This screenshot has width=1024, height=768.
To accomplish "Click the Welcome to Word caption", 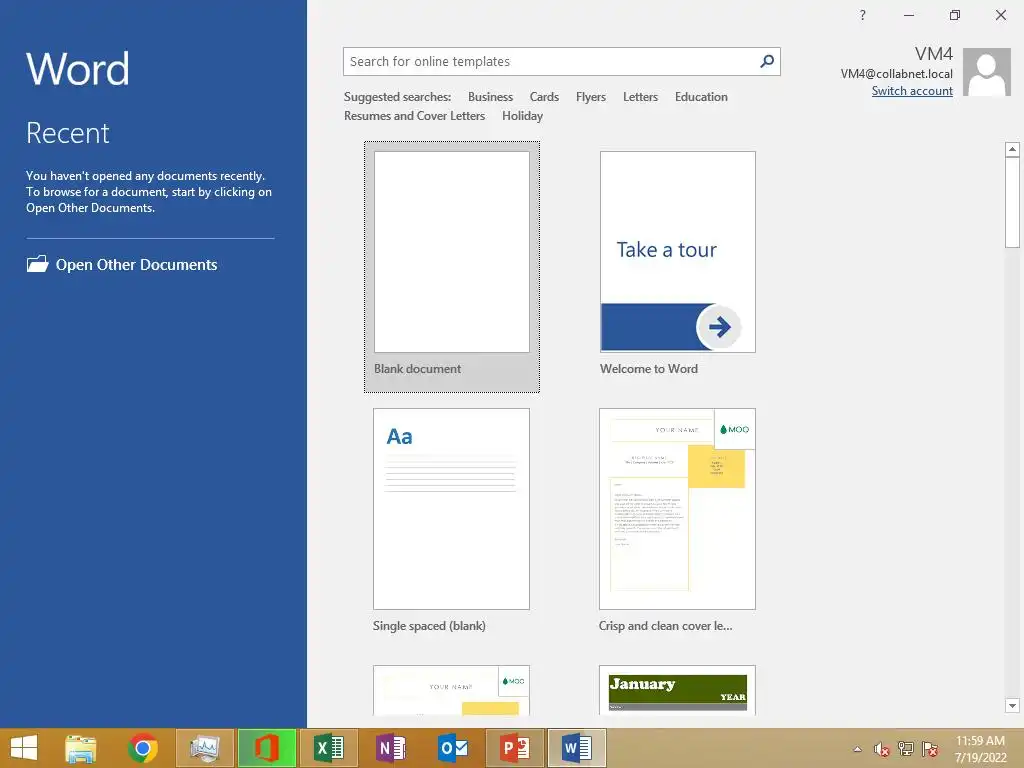I will click(648, 368).
